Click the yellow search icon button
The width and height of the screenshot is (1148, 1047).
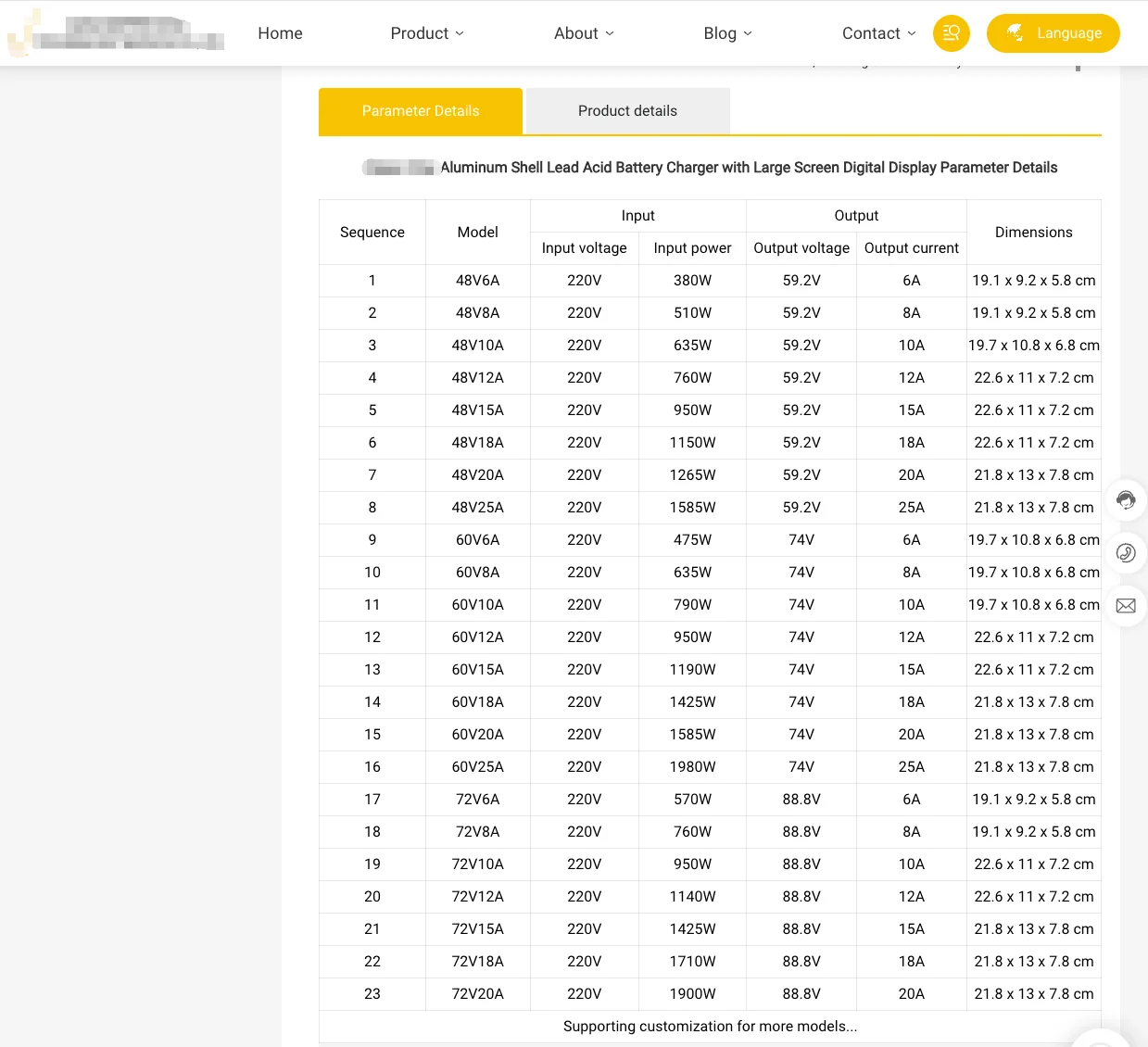[x=951, y=33]
